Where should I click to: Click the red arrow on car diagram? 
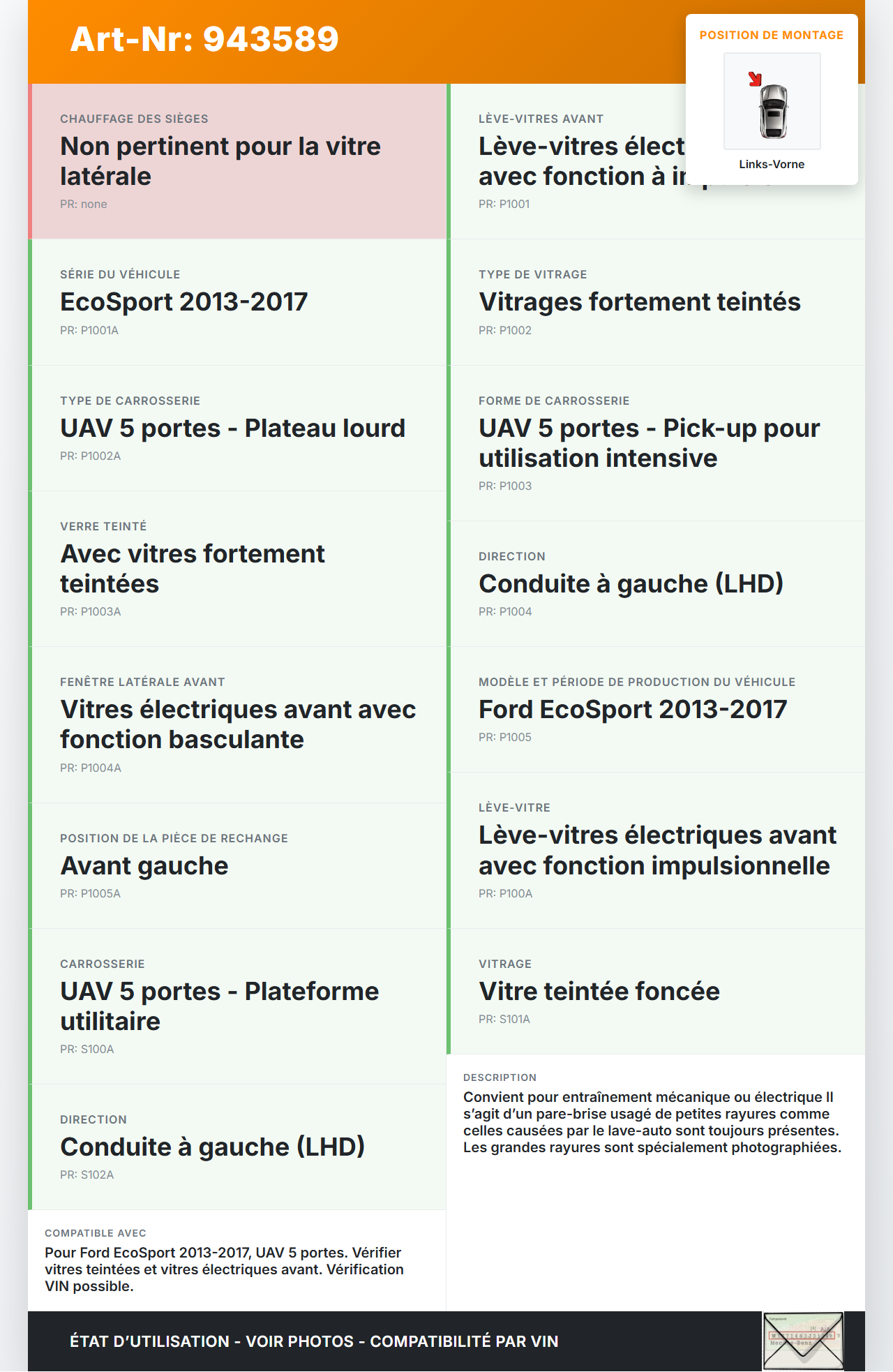755,79
